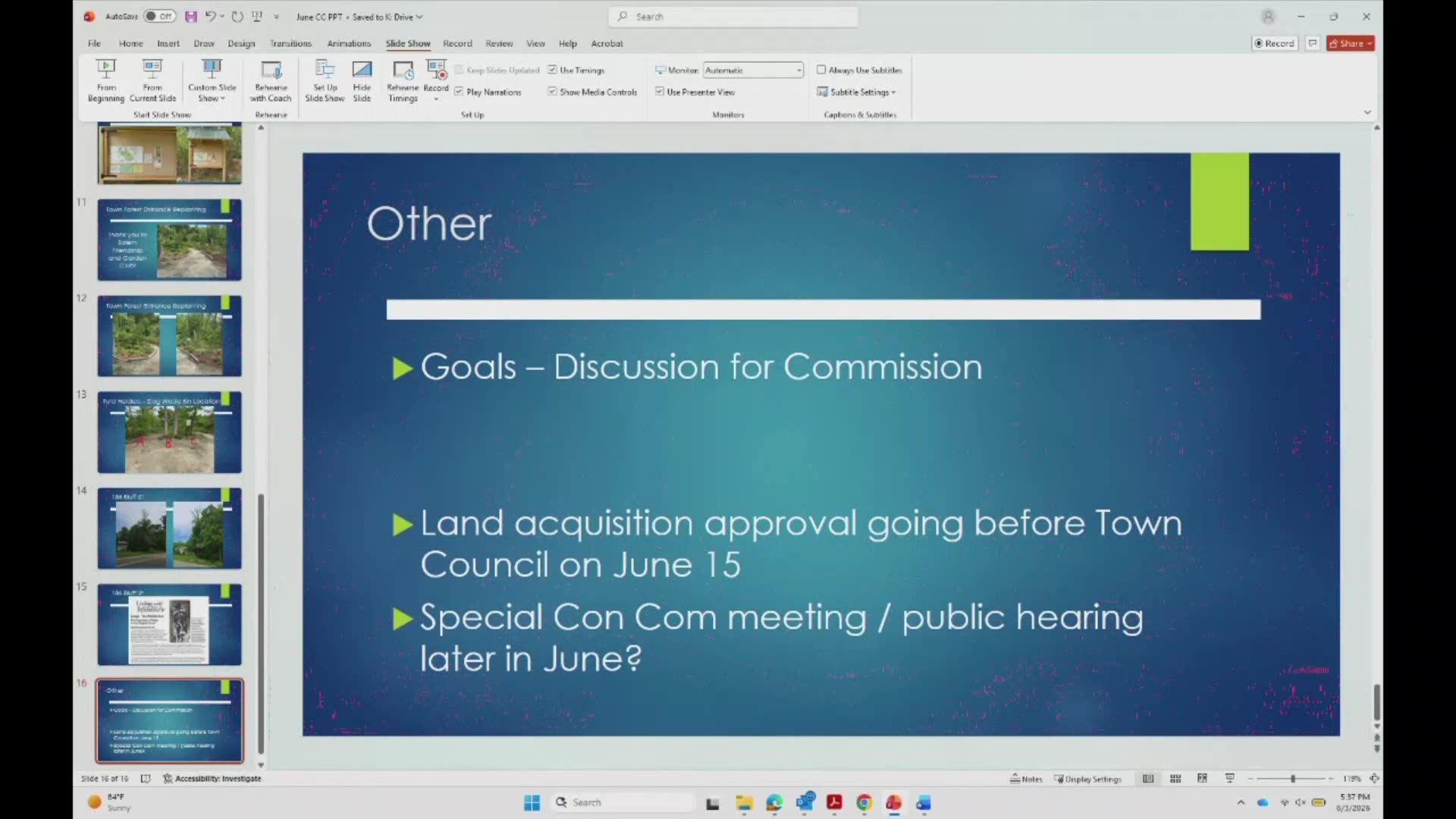The height and width of the screenshot is (819, 1456).
Task: Open the File menu
Action: pyautogui.click(x=94, y=43)
